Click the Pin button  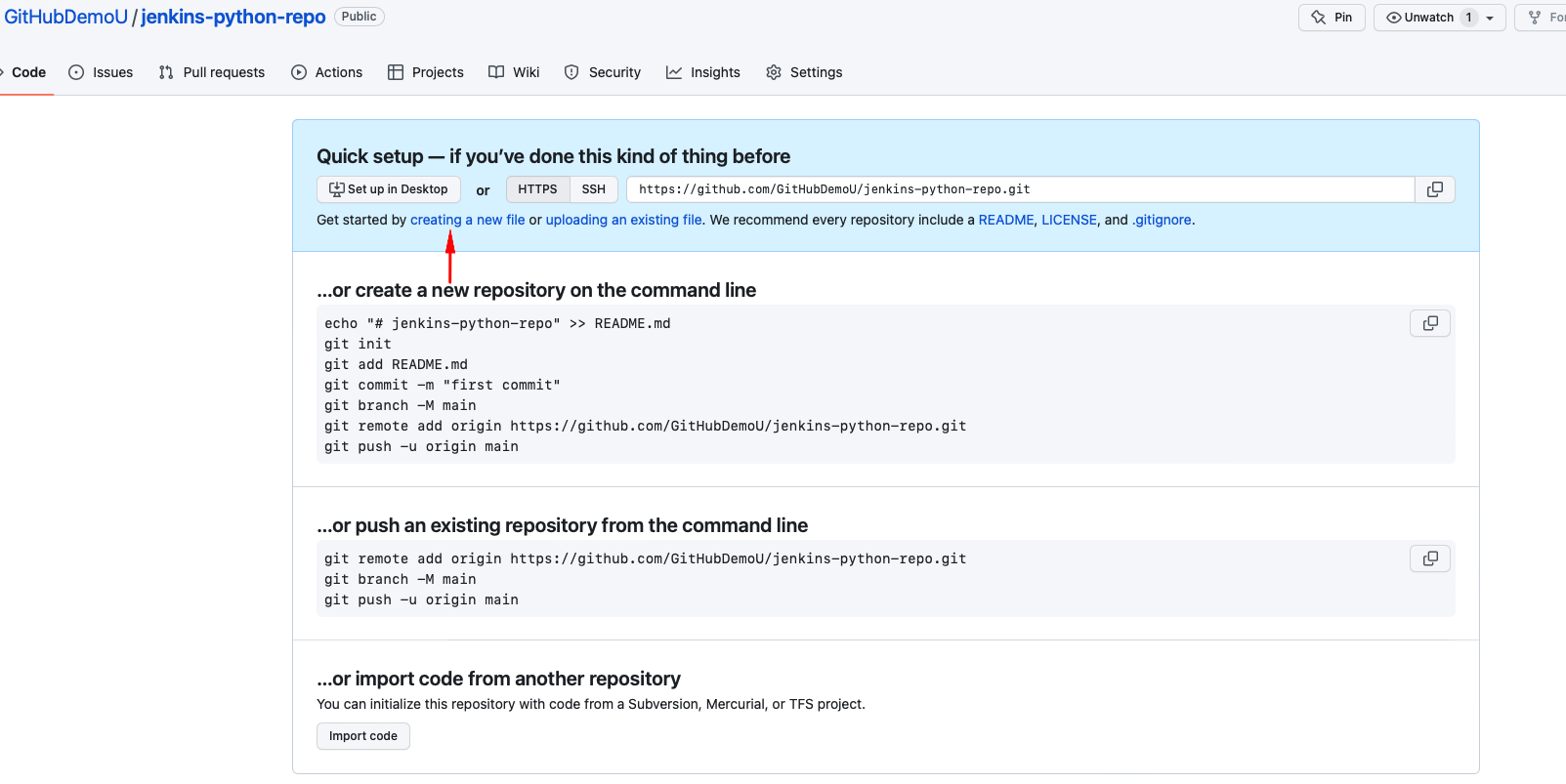tap(1332, 18)
